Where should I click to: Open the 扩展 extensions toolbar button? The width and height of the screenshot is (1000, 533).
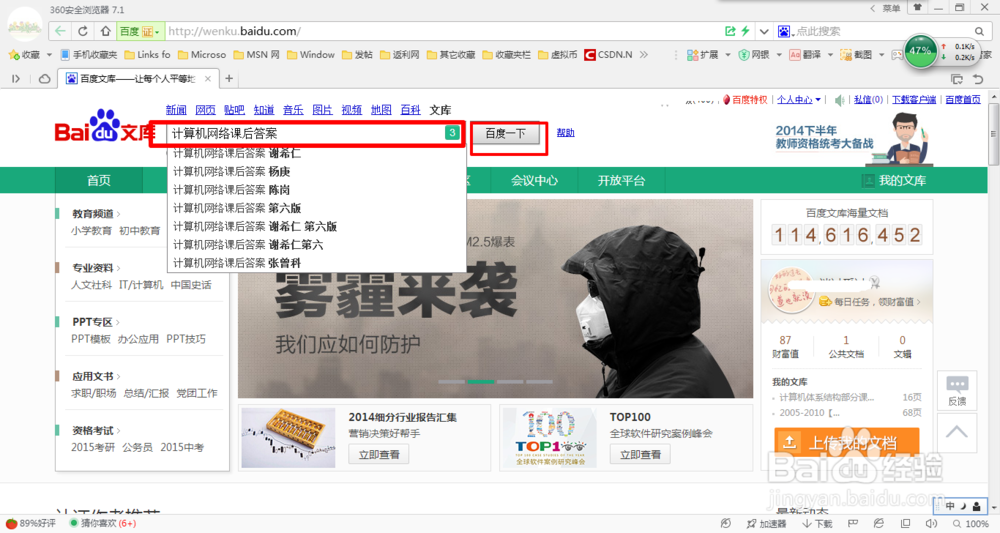tap(702, 55)
